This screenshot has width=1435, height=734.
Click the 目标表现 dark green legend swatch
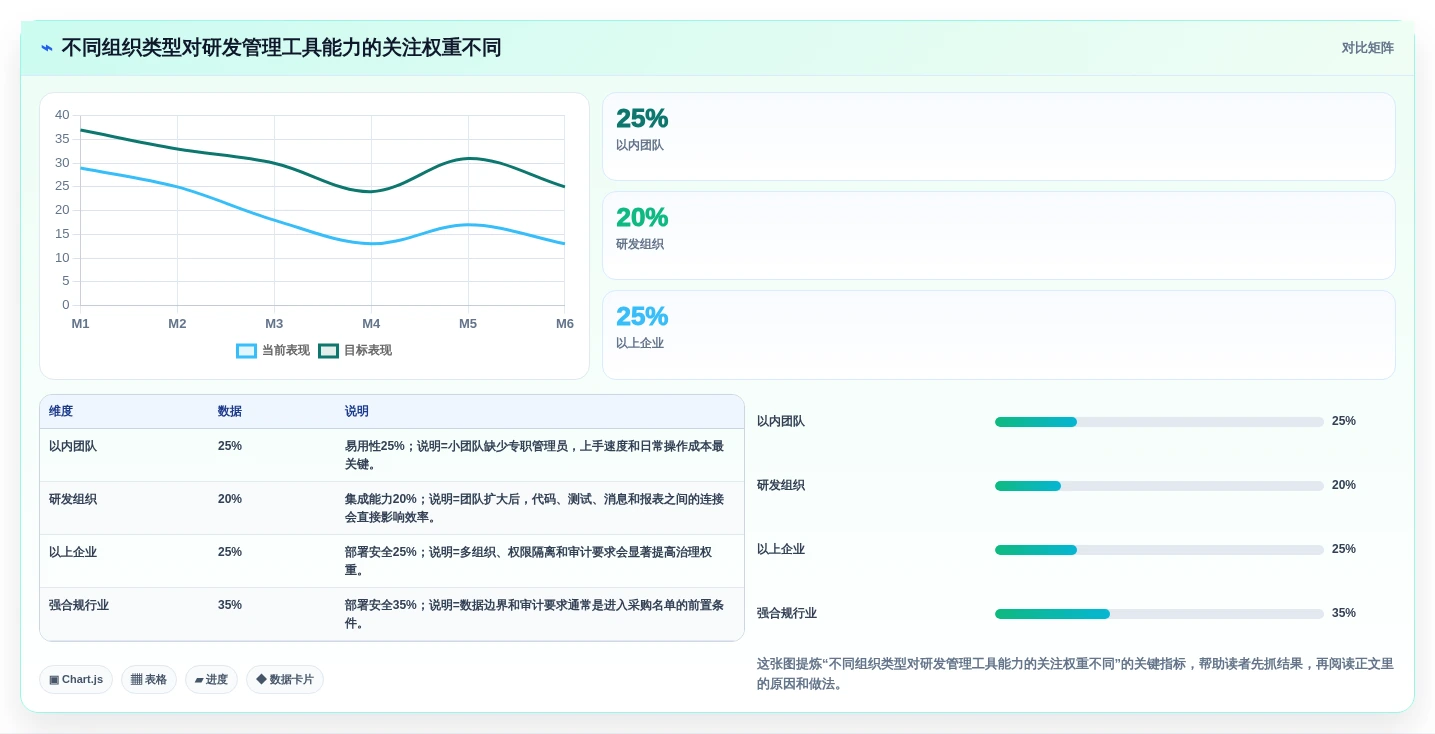tap(328, 351)
